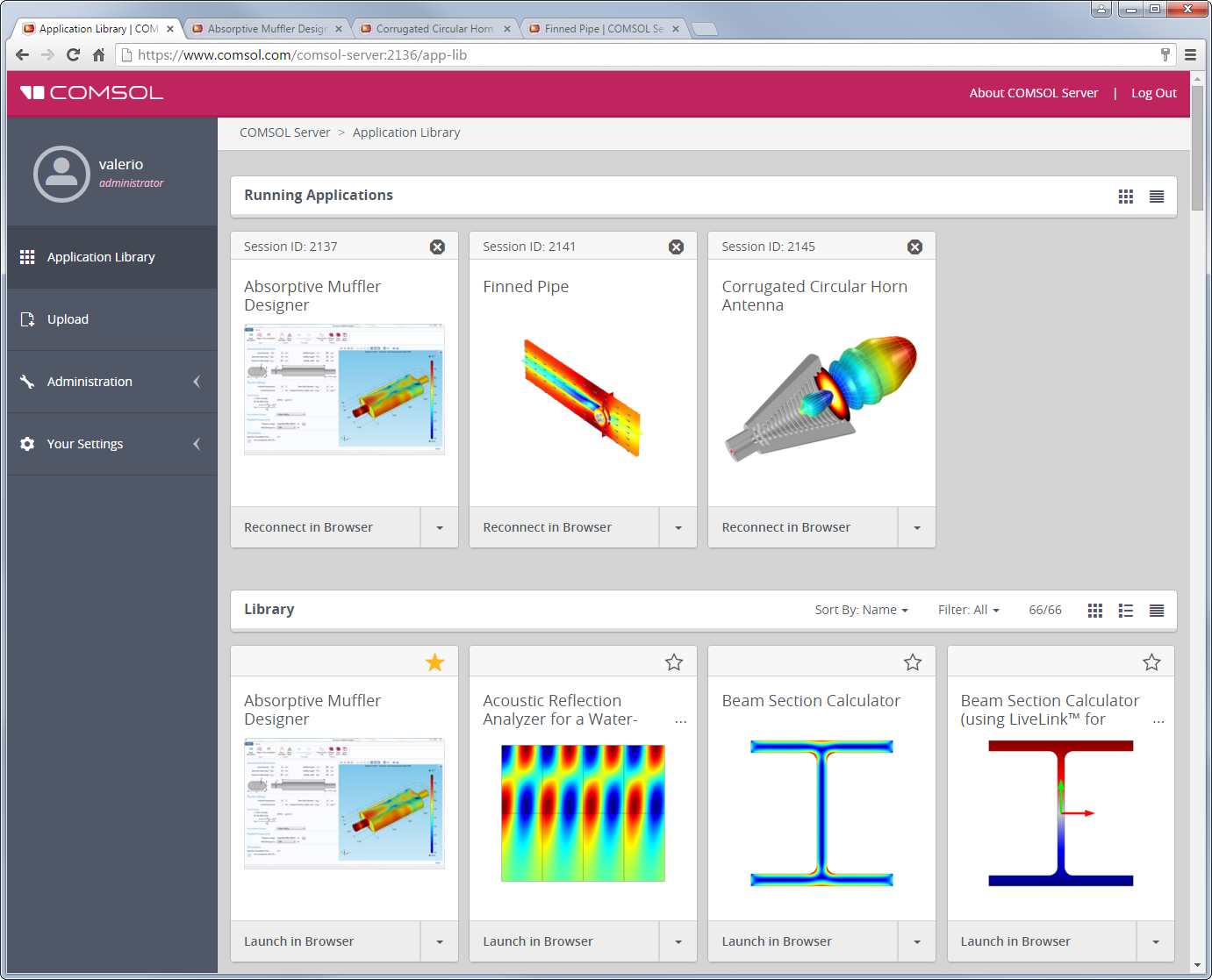Favorite Beam Section Calculator with star

[x=913, y=662]
